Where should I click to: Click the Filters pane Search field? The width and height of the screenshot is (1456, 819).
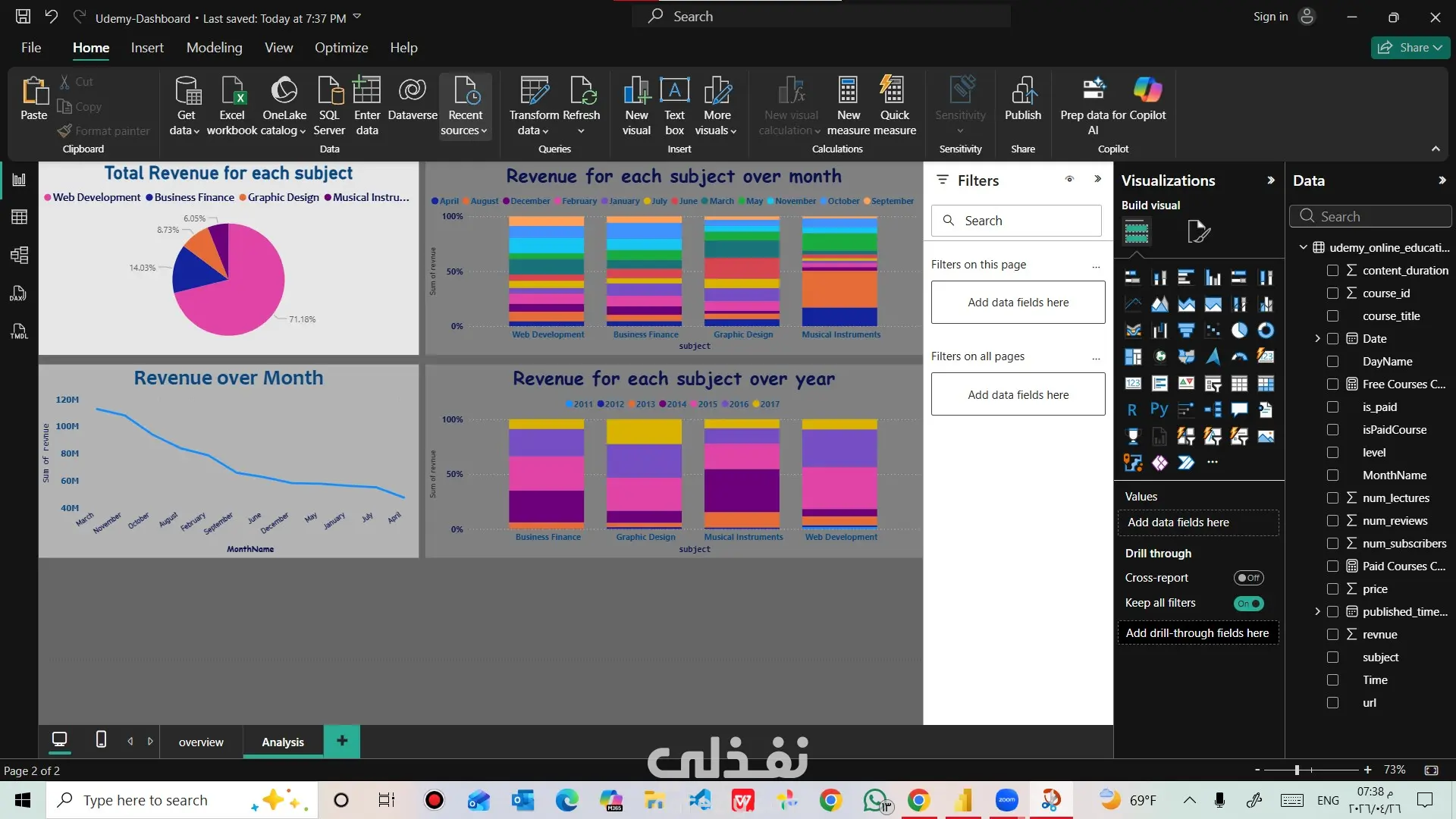[1016, 221]
